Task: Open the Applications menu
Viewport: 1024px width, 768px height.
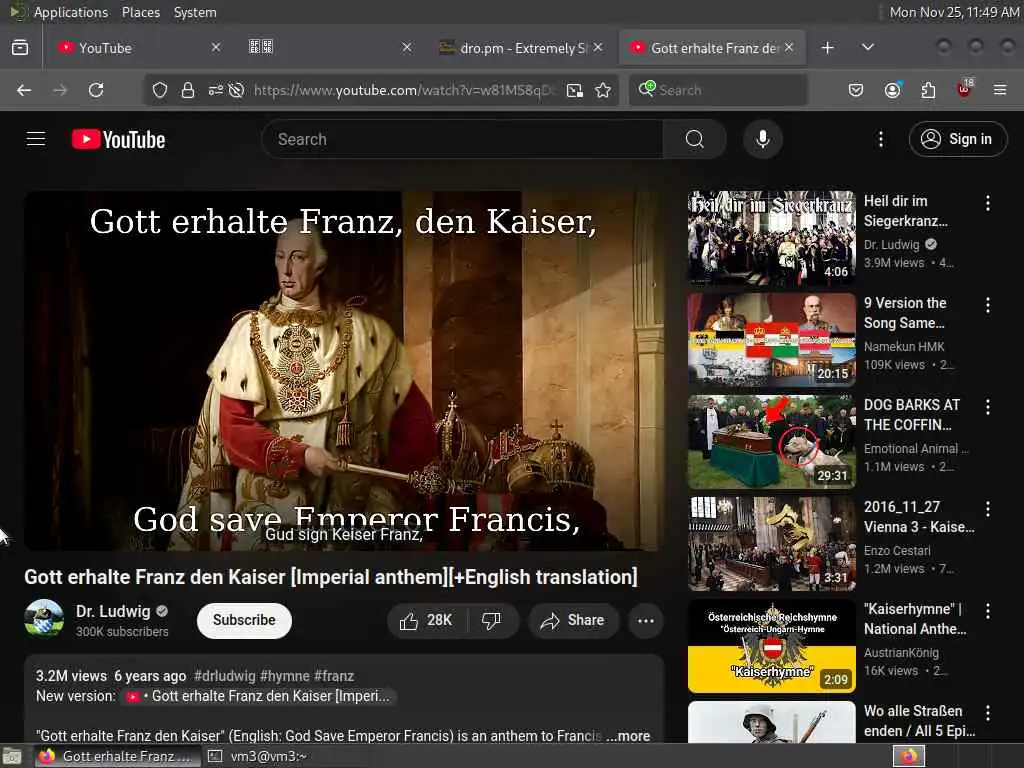Action: click(71, 12)
